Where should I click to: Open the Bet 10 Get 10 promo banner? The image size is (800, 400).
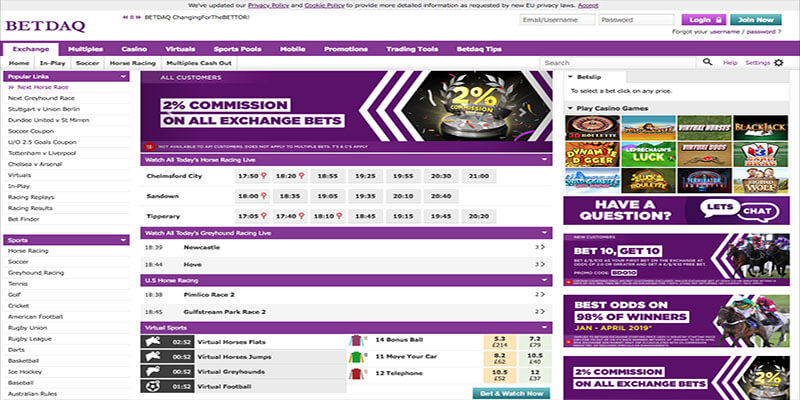[676, 260]
